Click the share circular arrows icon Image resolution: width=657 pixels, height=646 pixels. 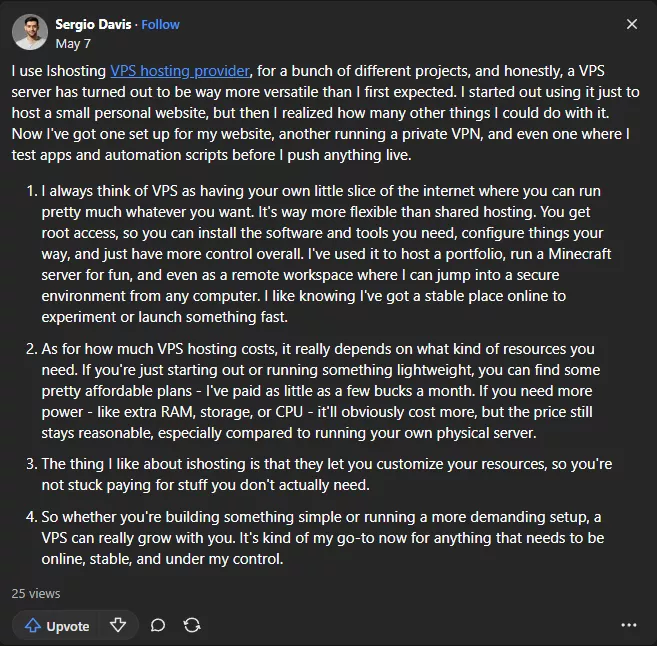pyautogui.click(x=192, y=625)
